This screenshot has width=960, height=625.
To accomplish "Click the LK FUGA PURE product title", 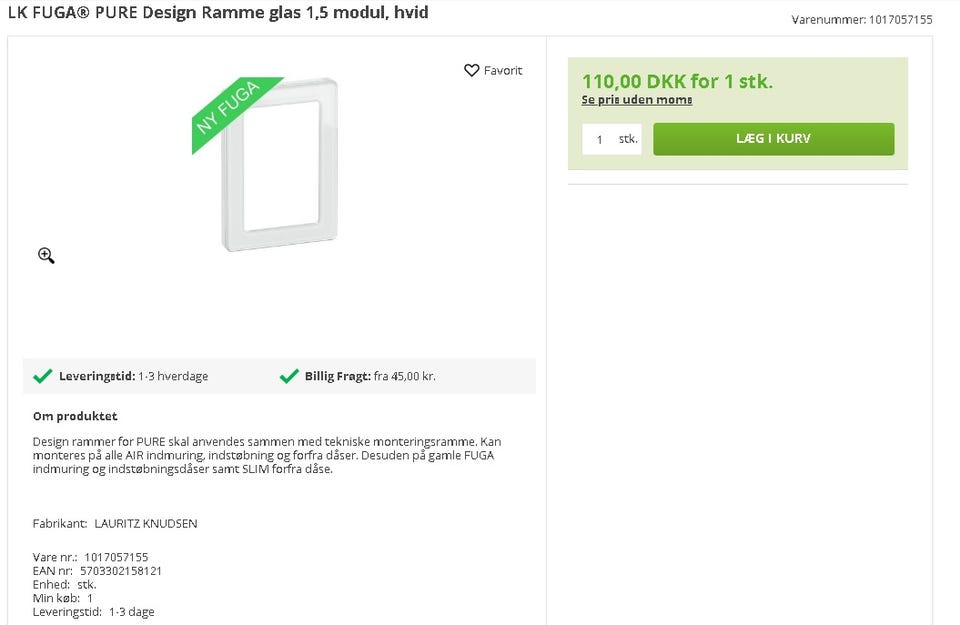I will (x=218, y=13).
